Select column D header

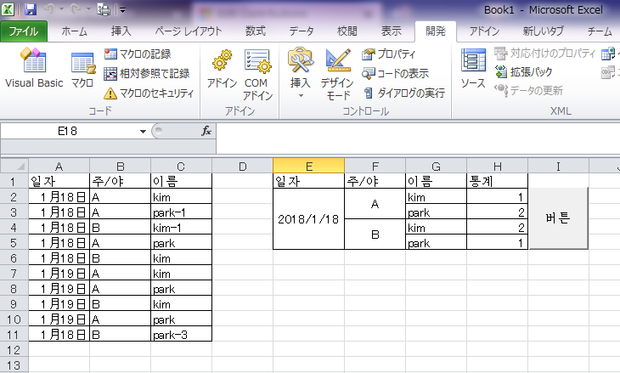(x=242, y=167)
